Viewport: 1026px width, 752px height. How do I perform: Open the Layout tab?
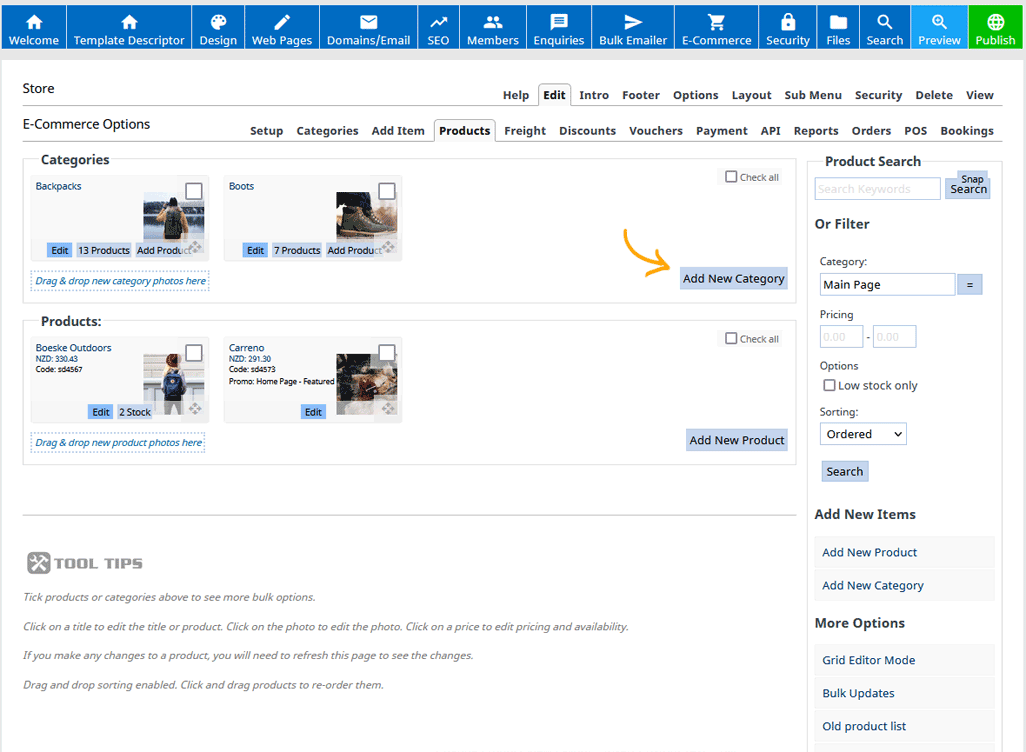(751, 95)
